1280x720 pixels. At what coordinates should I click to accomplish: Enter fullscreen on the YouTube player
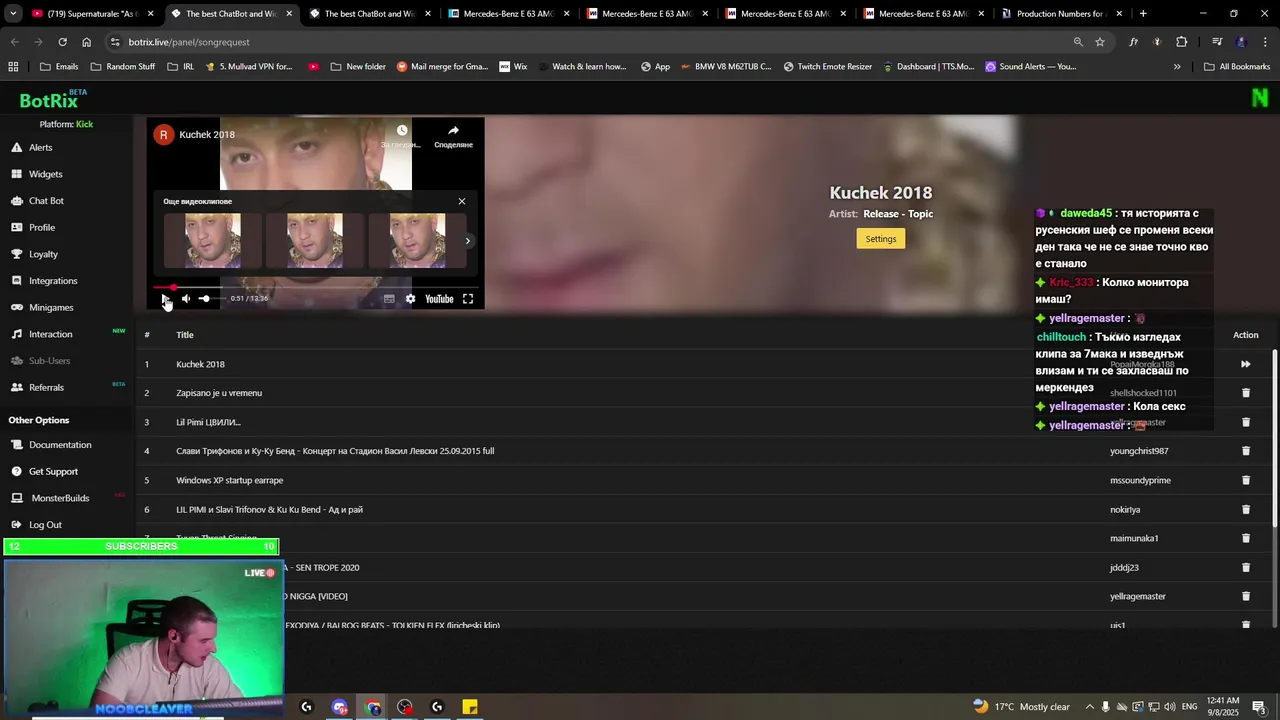(467, 299)
